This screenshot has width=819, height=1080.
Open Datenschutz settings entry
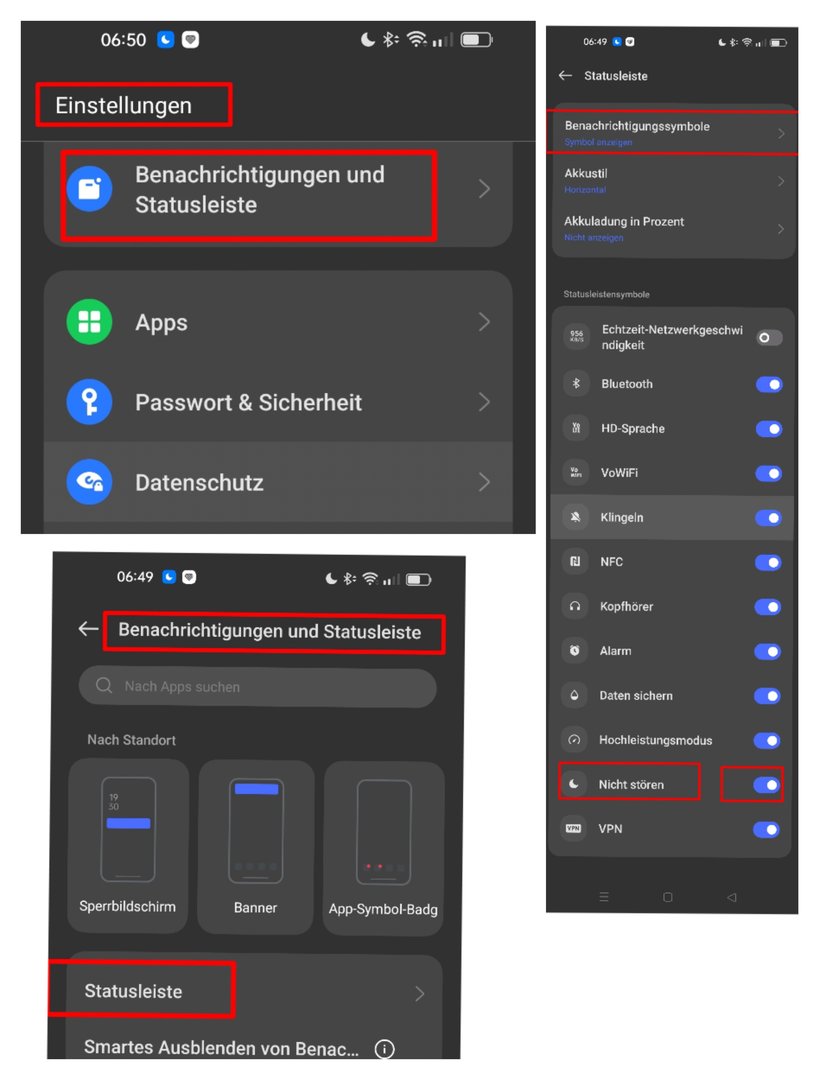point(278,481)
